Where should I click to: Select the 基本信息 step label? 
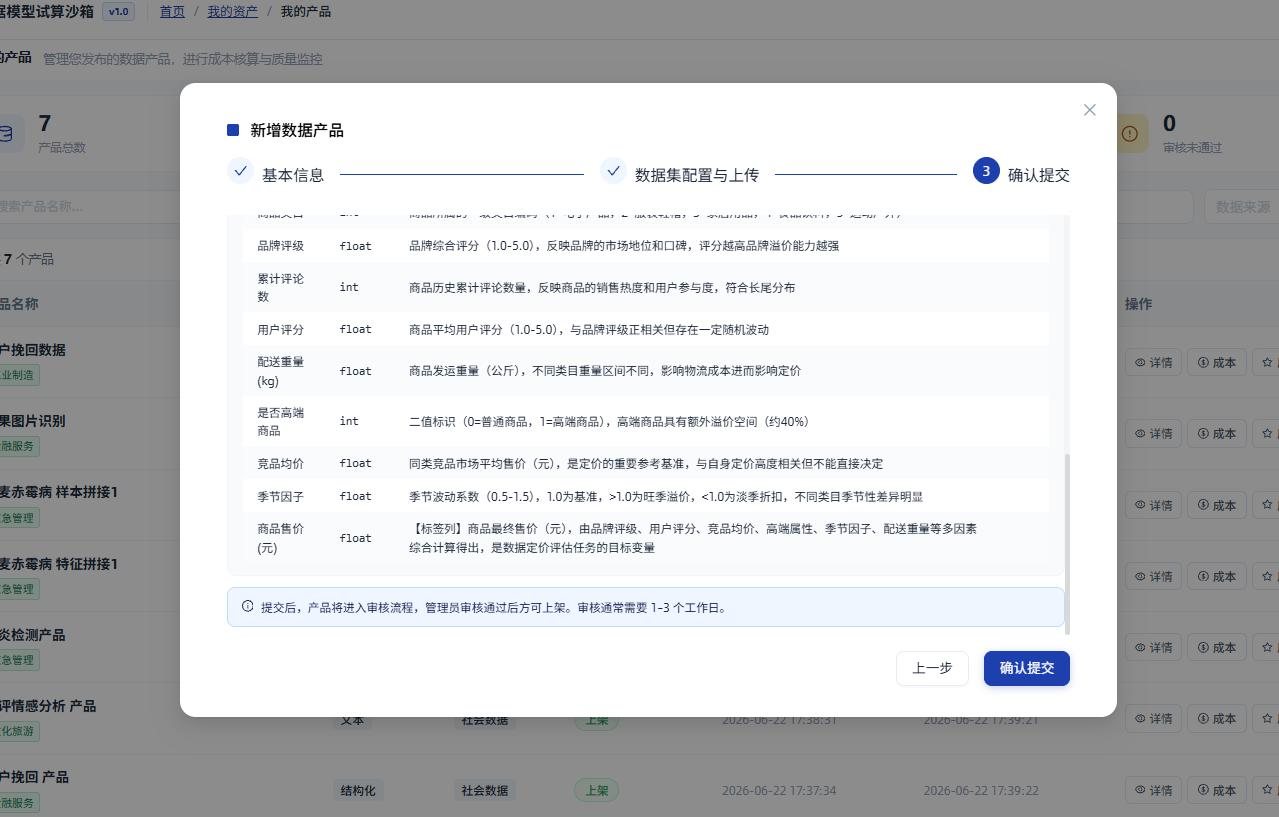(x=293, y=175)
